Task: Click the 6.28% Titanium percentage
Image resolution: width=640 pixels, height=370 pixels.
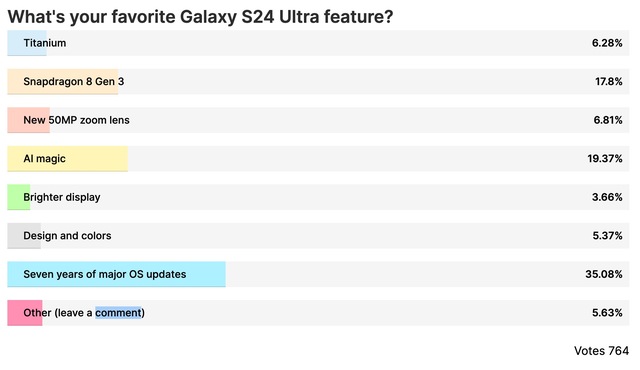Action: click(607, 43)
